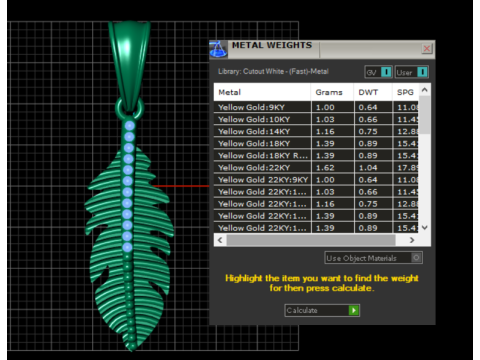This screenshot has height=360, width=480.
Task: Select Yellow Gold 22KY:9KY row
Action: click(x=316, y=180)
